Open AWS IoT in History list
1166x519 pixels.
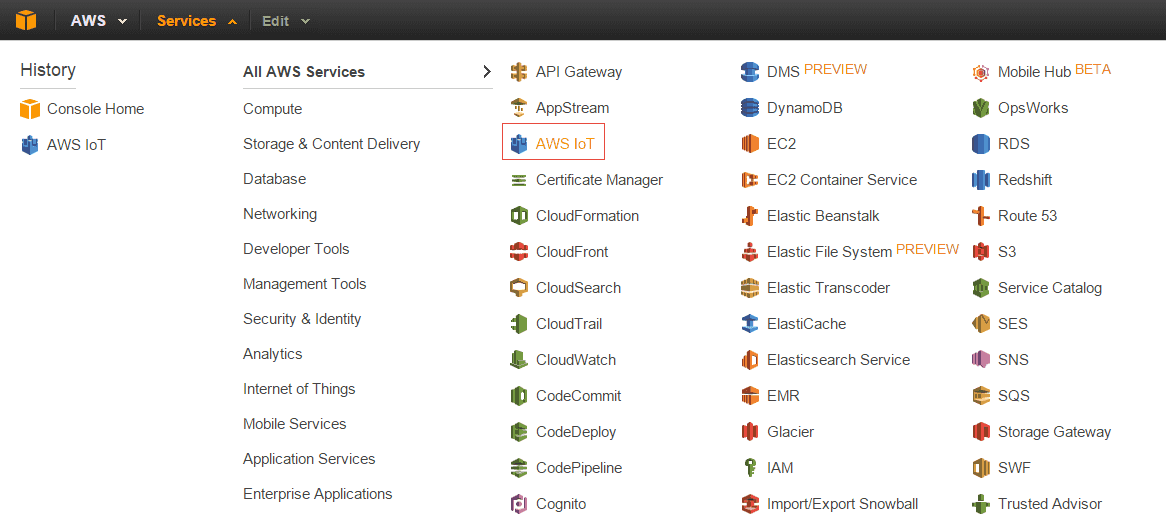(x=76, y=144)
